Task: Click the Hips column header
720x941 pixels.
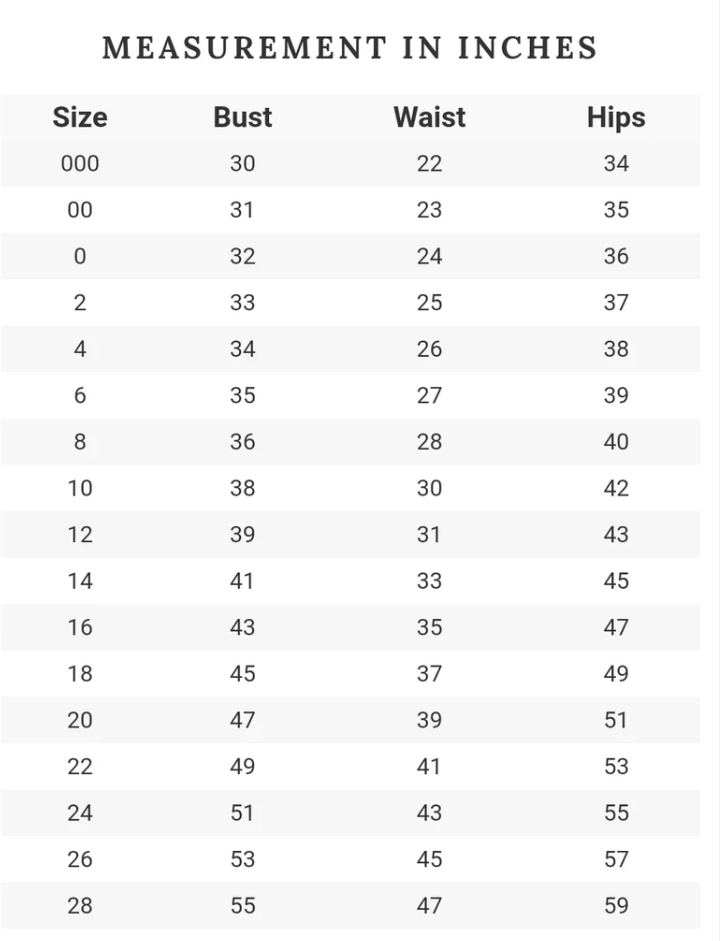Action: point(616,117)
